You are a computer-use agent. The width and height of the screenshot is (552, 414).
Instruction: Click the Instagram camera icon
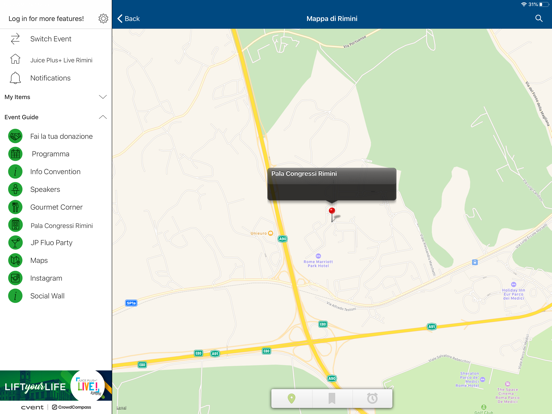pos(15,278)
